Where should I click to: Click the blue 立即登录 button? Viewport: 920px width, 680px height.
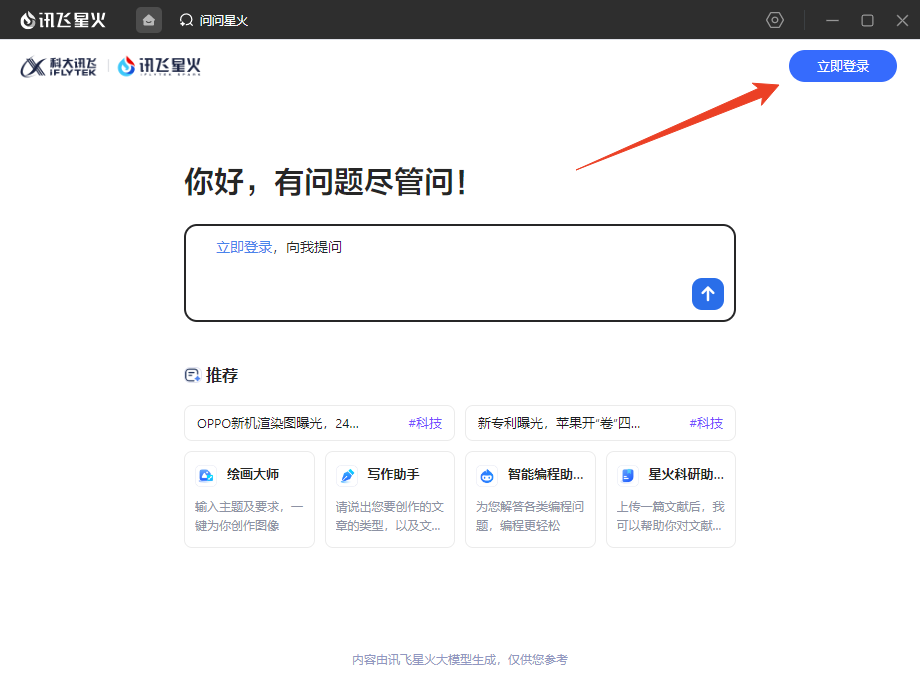coord(843,66)
